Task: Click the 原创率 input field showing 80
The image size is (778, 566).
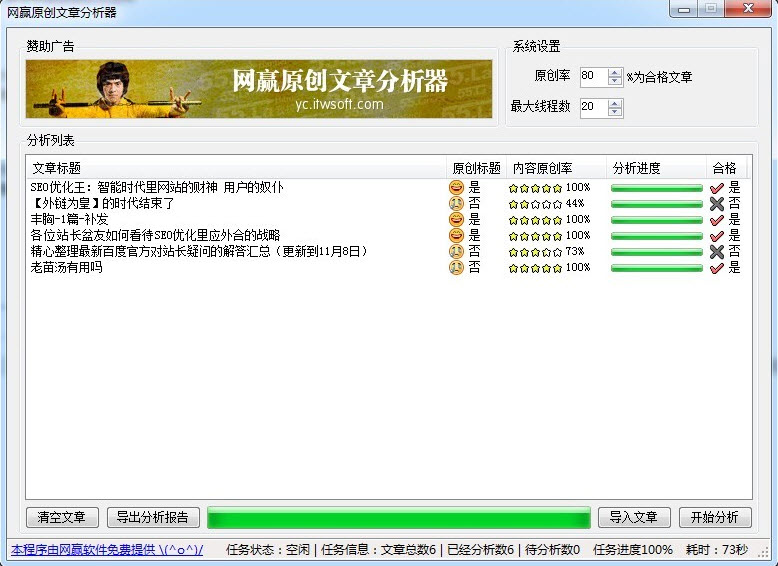Action: pos(594,76)
